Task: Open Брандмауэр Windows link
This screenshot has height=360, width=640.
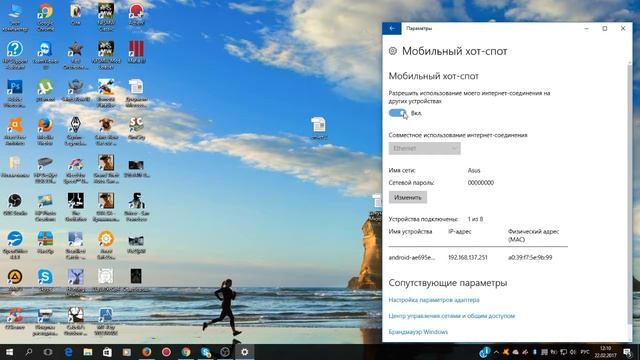Action: tap(418, 332)
